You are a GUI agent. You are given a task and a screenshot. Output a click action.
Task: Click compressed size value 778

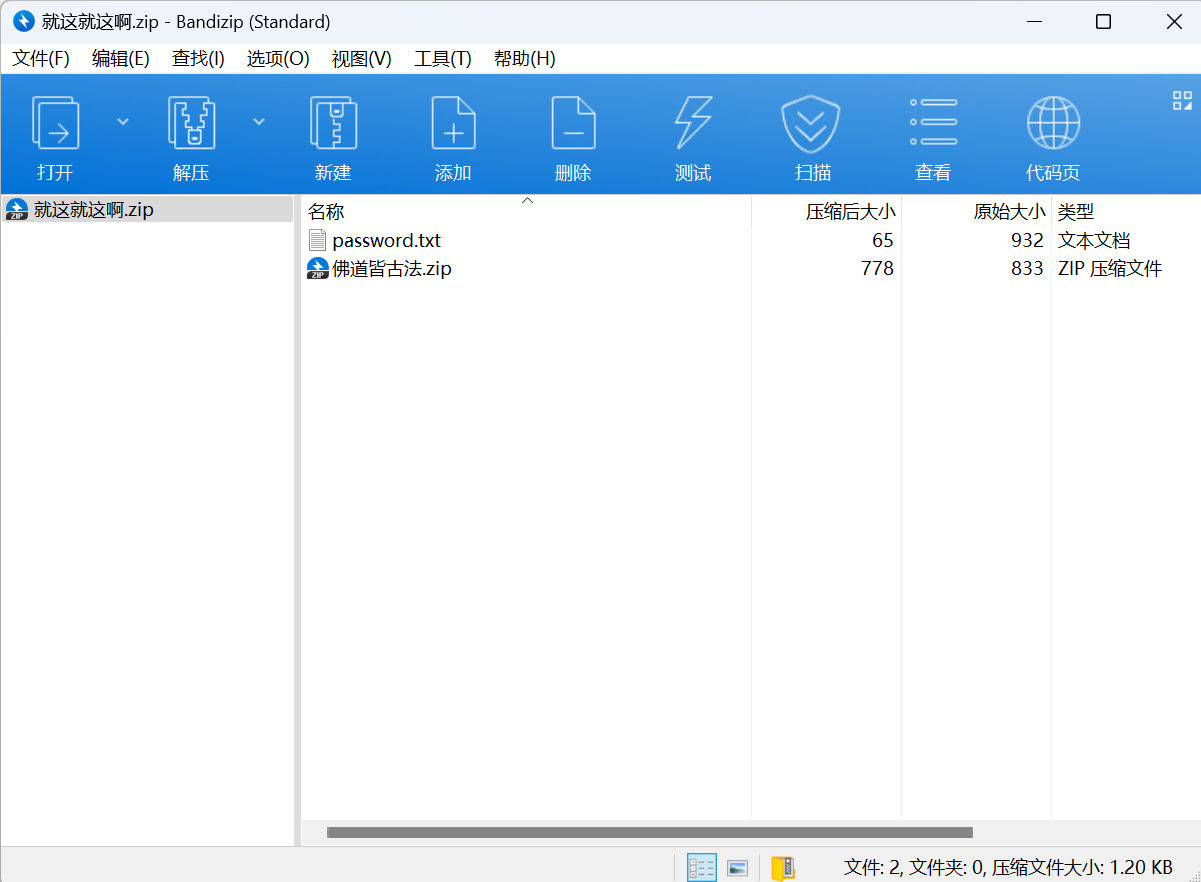click(x=877, y=268)
